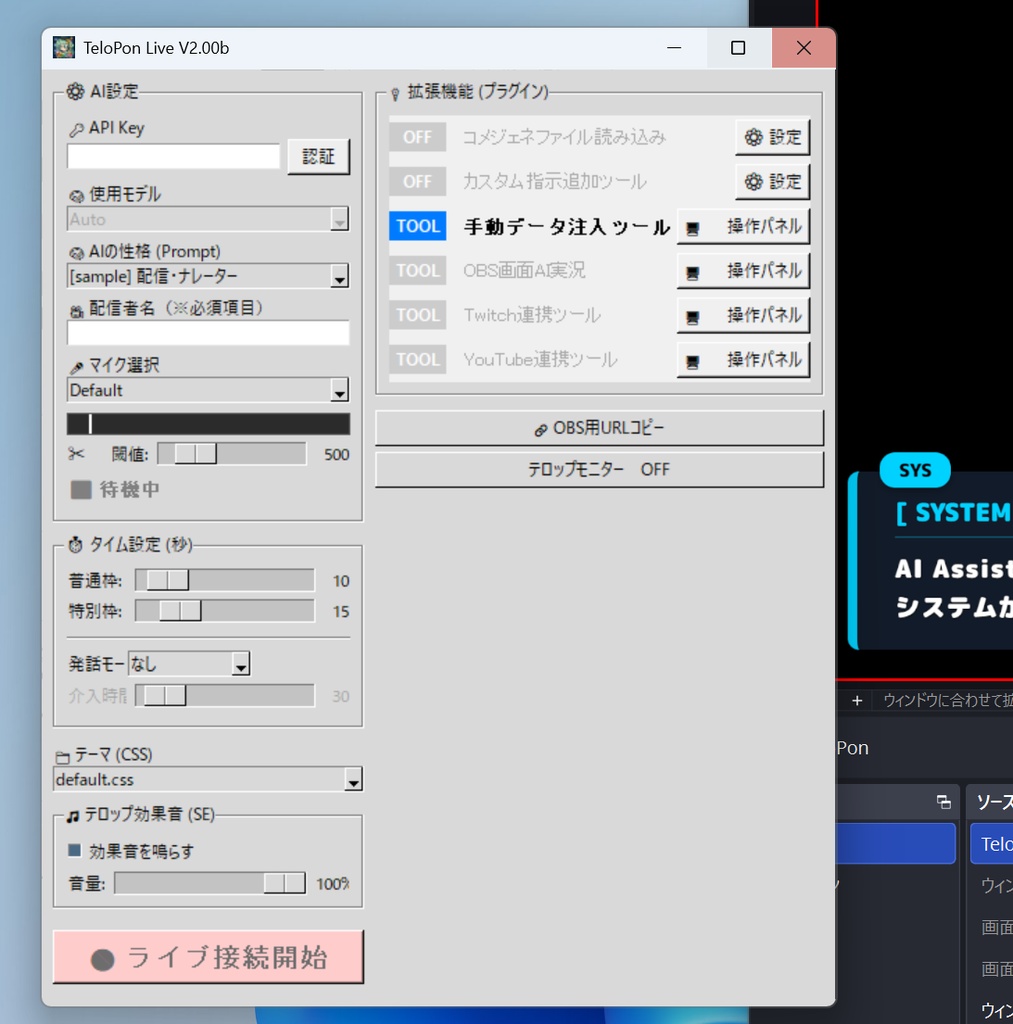Open settings gear for カスタム指示追加ツール
1013x1024 pixels.
772,181
